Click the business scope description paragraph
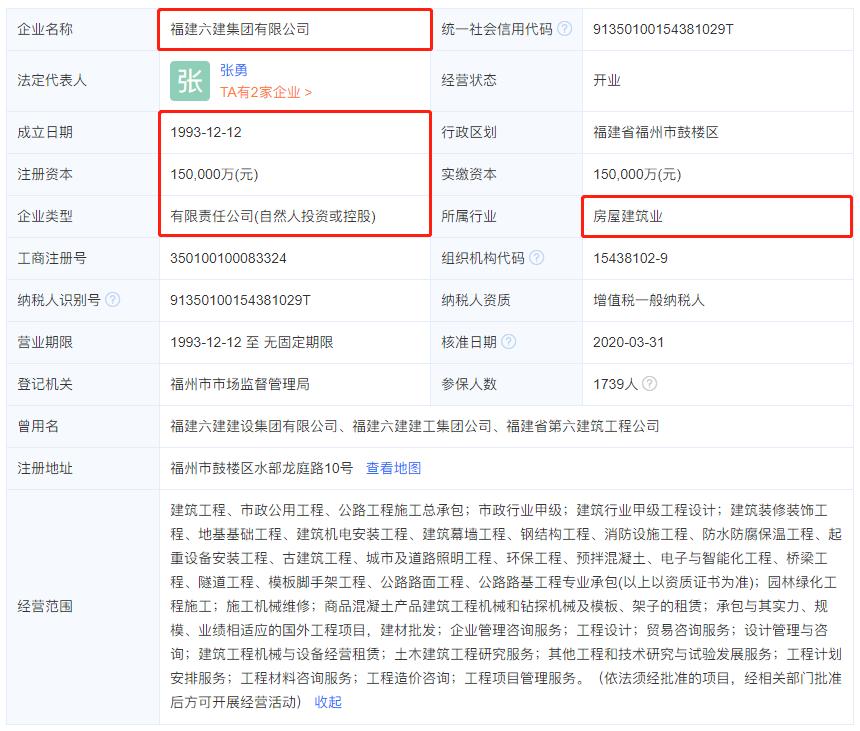This screenshot has height=731, width=860. pos(506,606)
